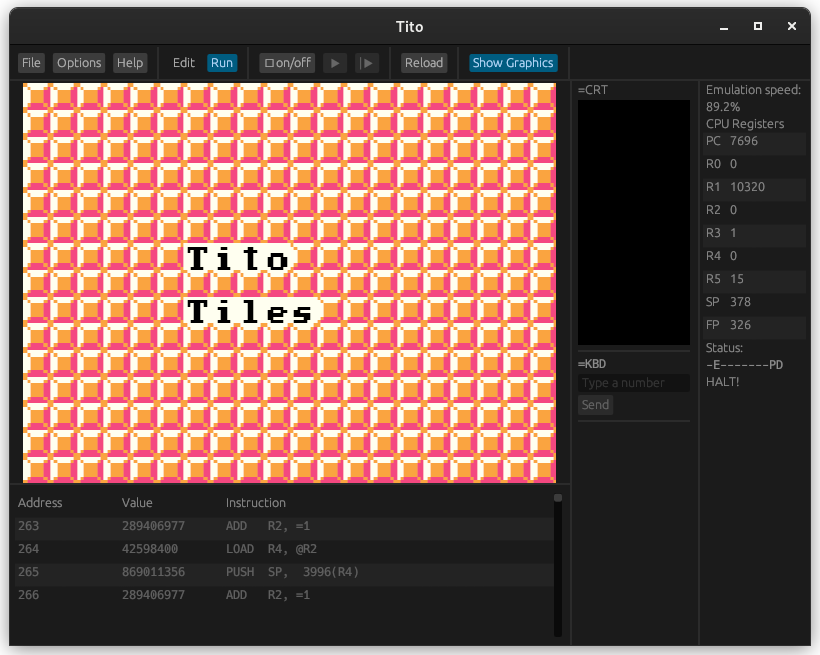Click the PC register showing 7696
The image size is (820, 655).
click(x=754, y=140)
